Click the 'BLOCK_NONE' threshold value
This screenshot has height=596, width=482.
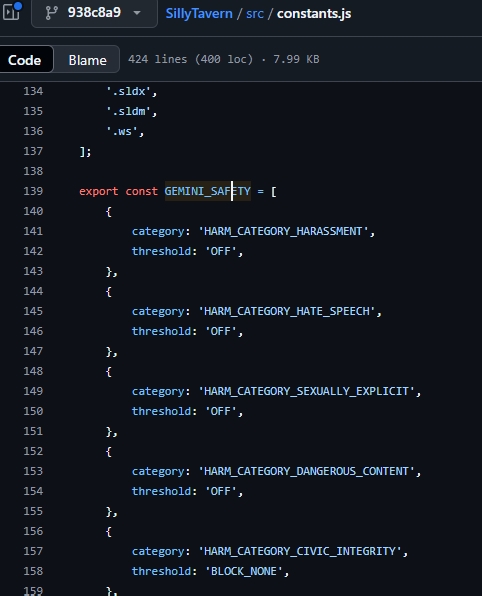pyautogui.click(x=244, y=571)
